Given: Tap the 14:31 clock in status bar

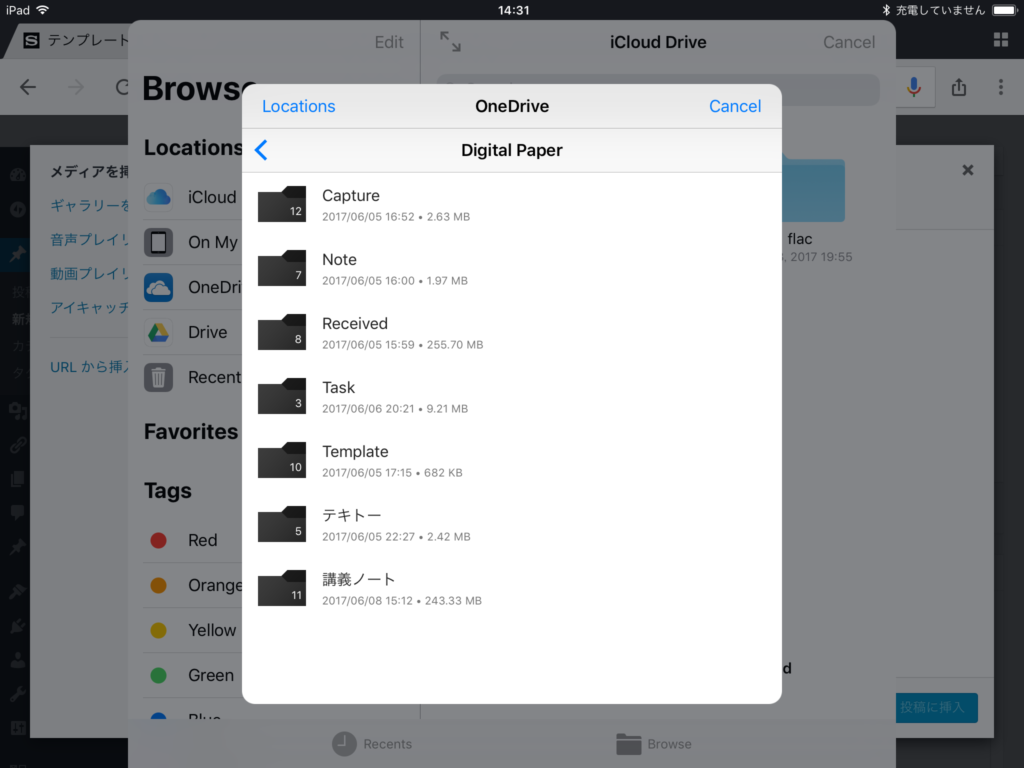Looking at the screenshot, I should (513, 10).
